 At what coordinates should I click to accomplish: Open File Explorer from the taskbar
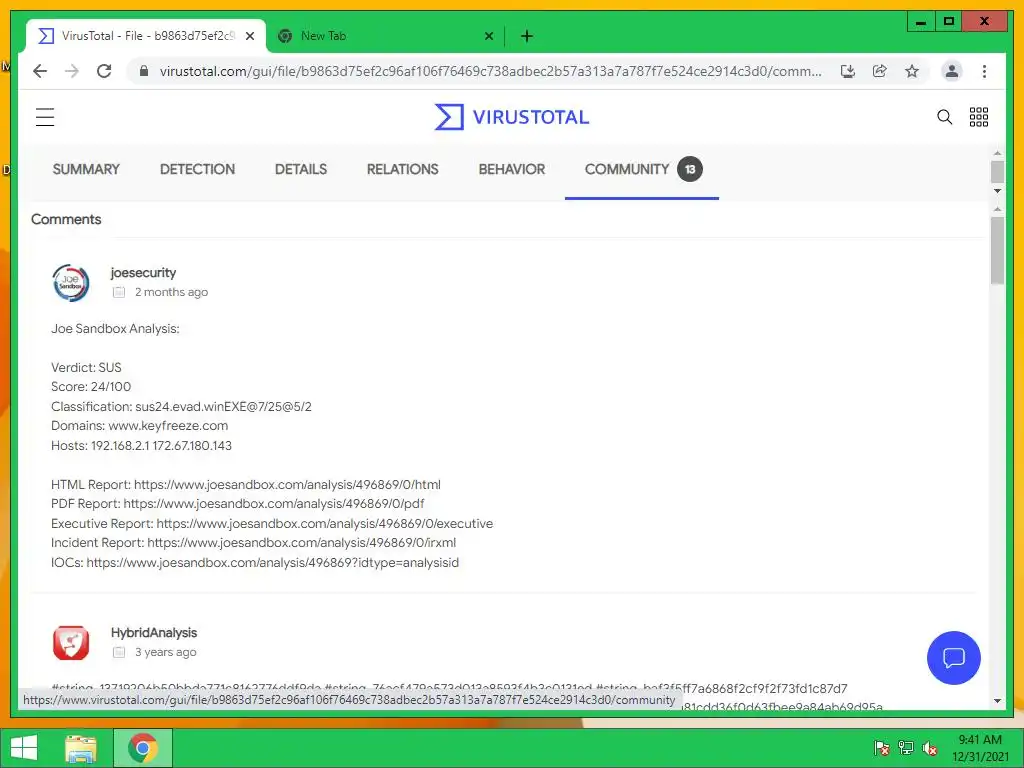pyautogui.click(x=80, y=748)
